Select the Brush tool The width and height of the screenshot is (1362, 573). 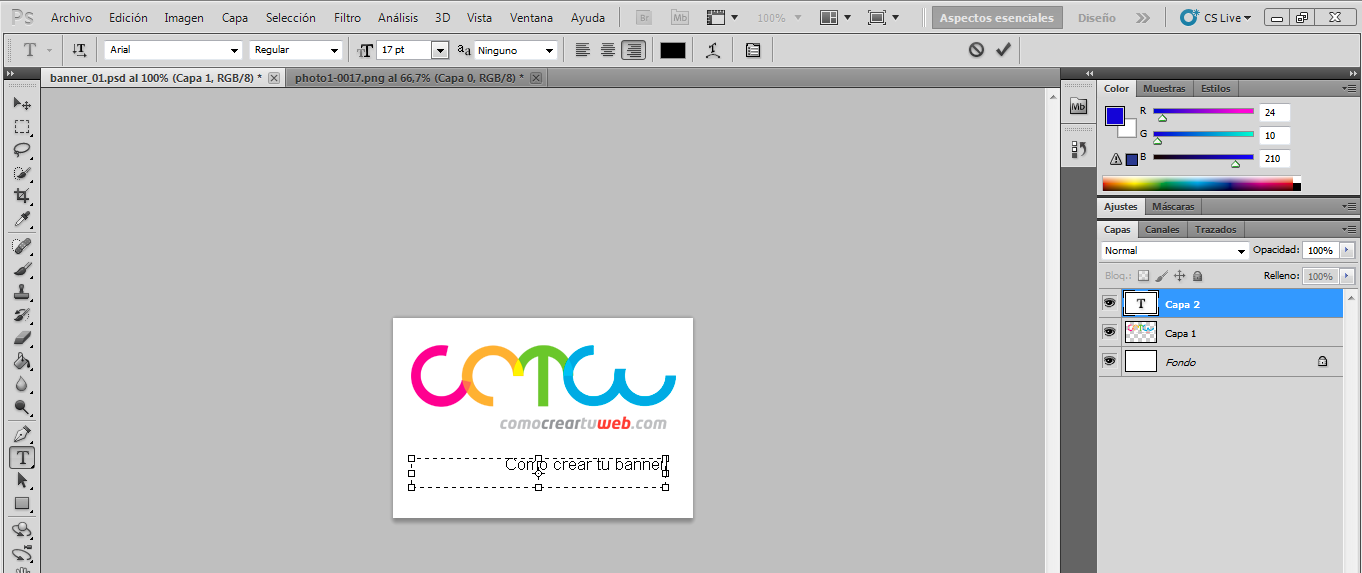22,269
